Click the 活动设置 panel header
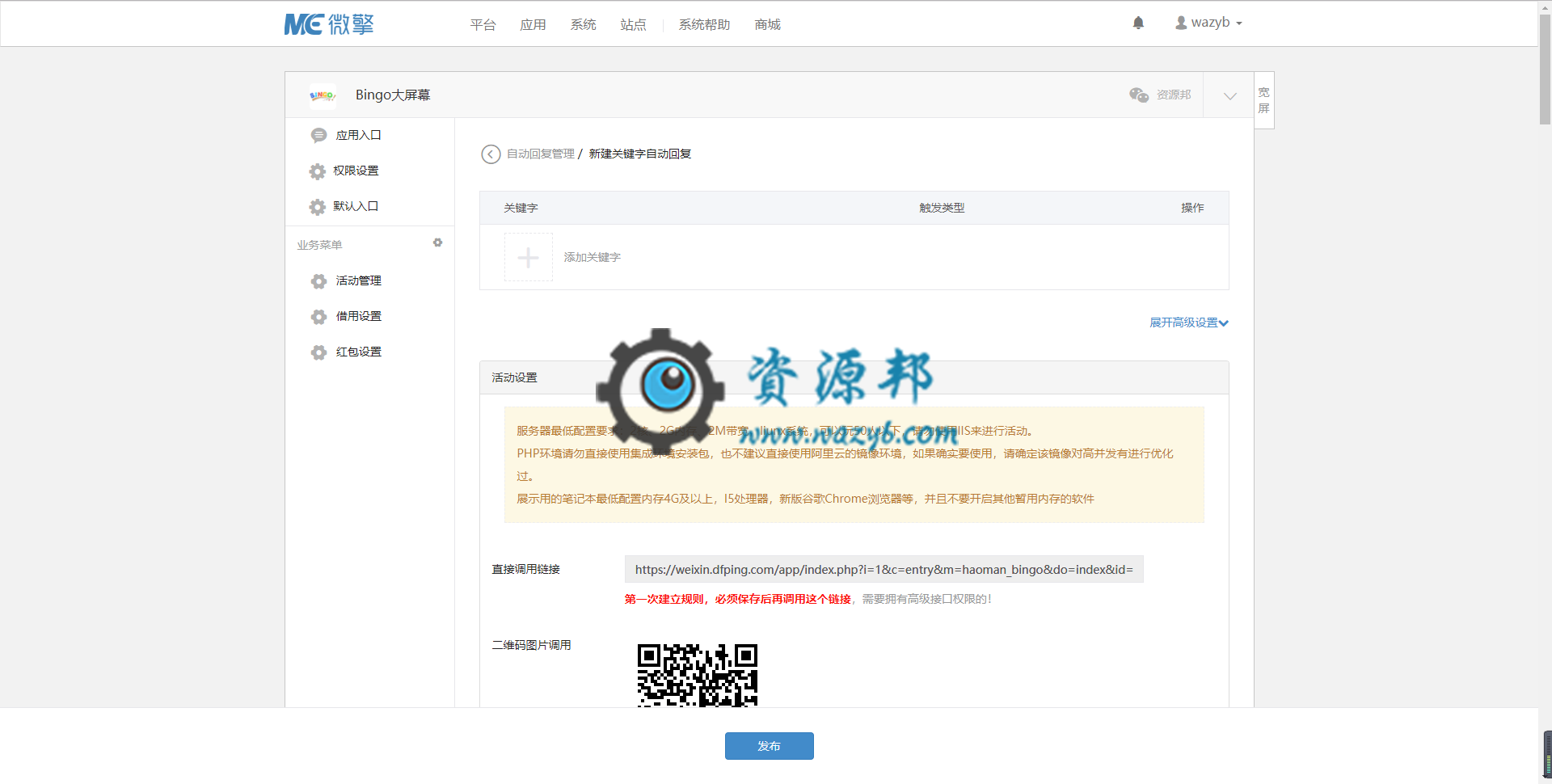The width and height of the screenshot is (1552, 784). (x=854, y=377)
